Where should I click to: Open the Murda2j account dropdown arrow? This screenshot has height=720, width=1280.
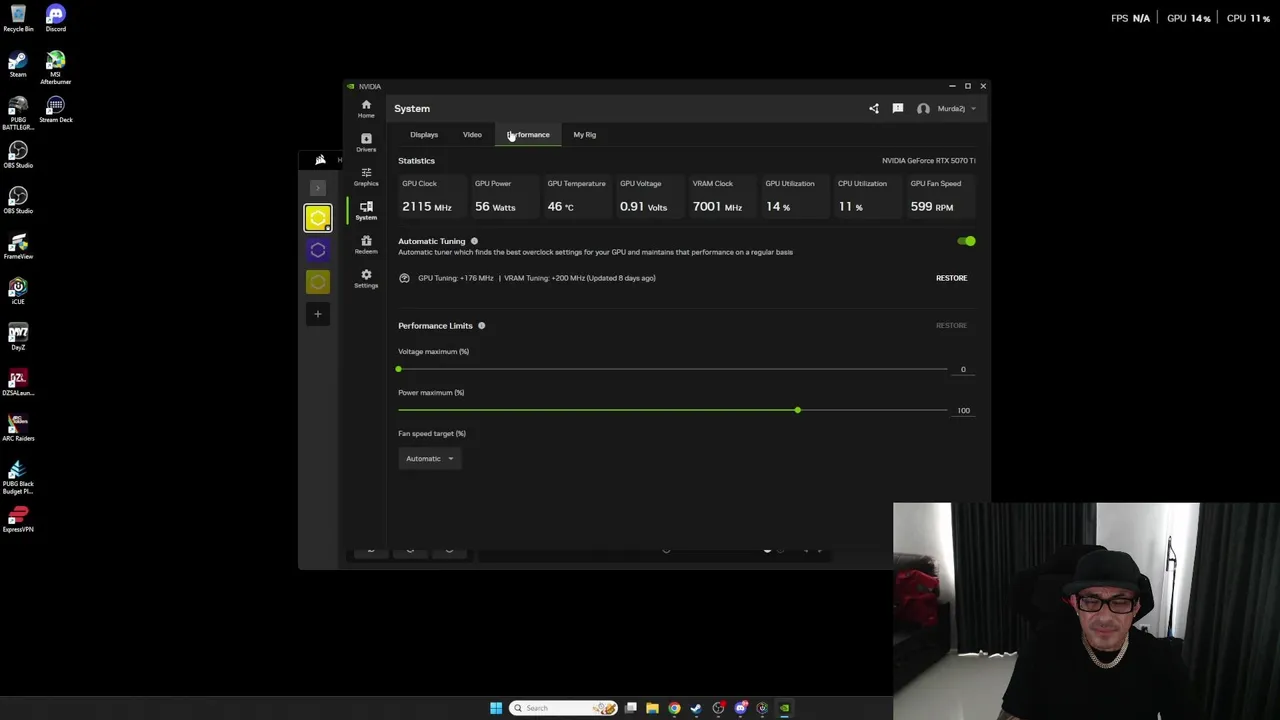click(x=973, y=108)
